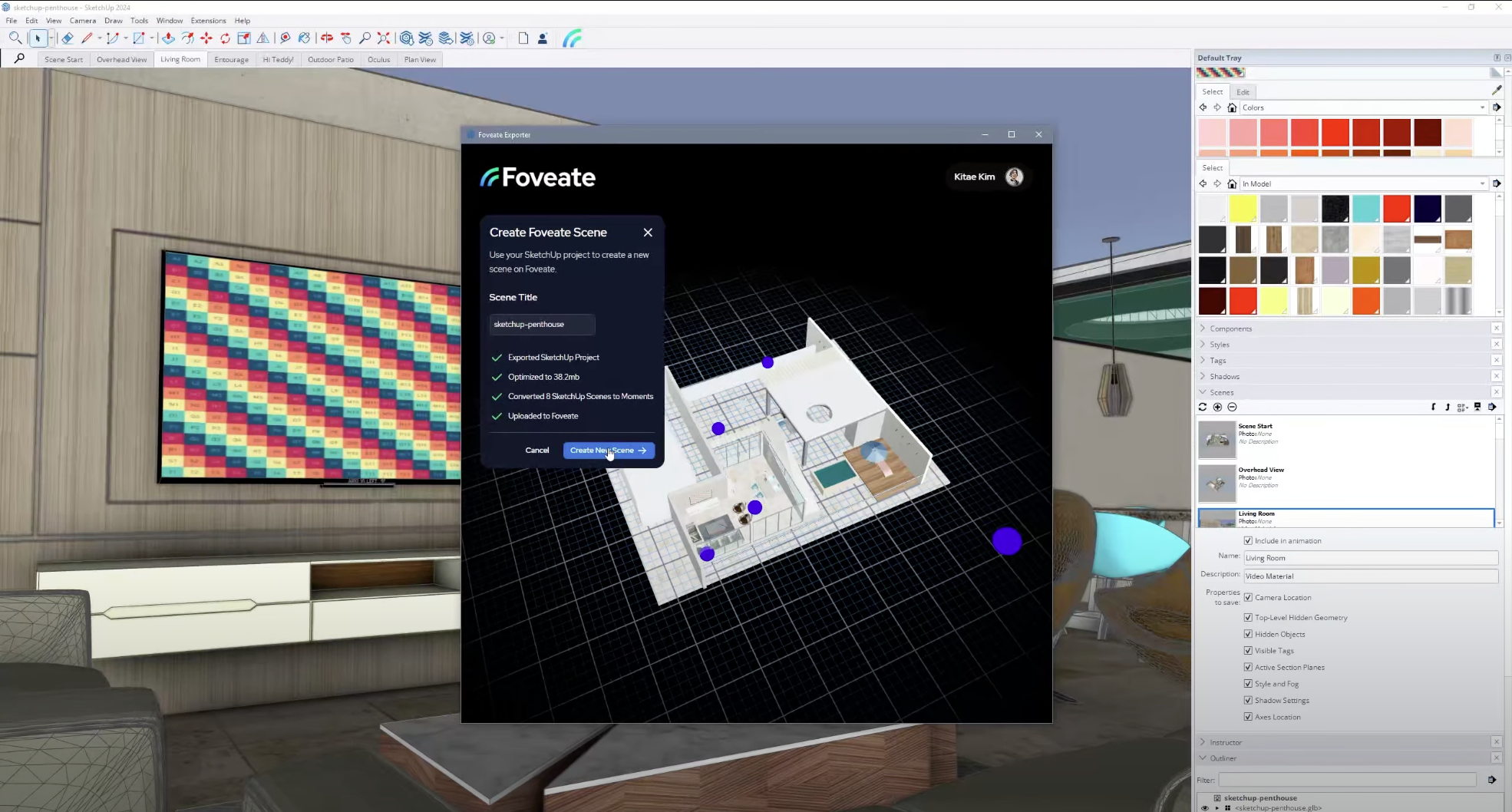1512x812 pixels.
Task: Switch to Hi Teddy! scene tab
Action: [278, 59]
